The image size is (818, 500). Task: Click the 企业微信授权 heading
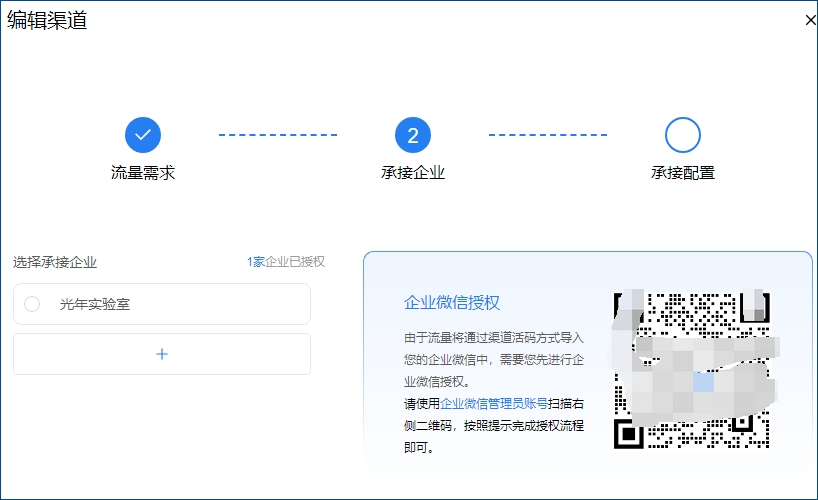(452, 303)
